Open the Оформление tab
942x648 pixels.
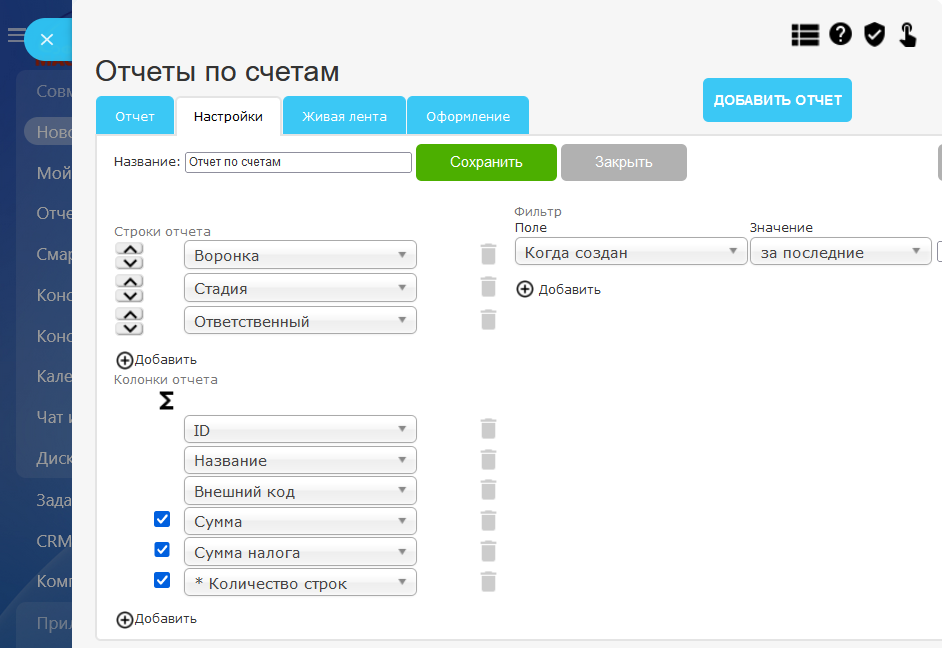coord(468,116)
